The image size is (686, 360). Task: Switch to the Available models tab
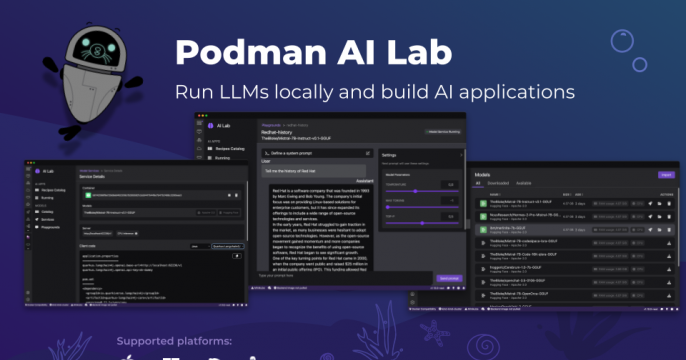(x=524, y=183)
